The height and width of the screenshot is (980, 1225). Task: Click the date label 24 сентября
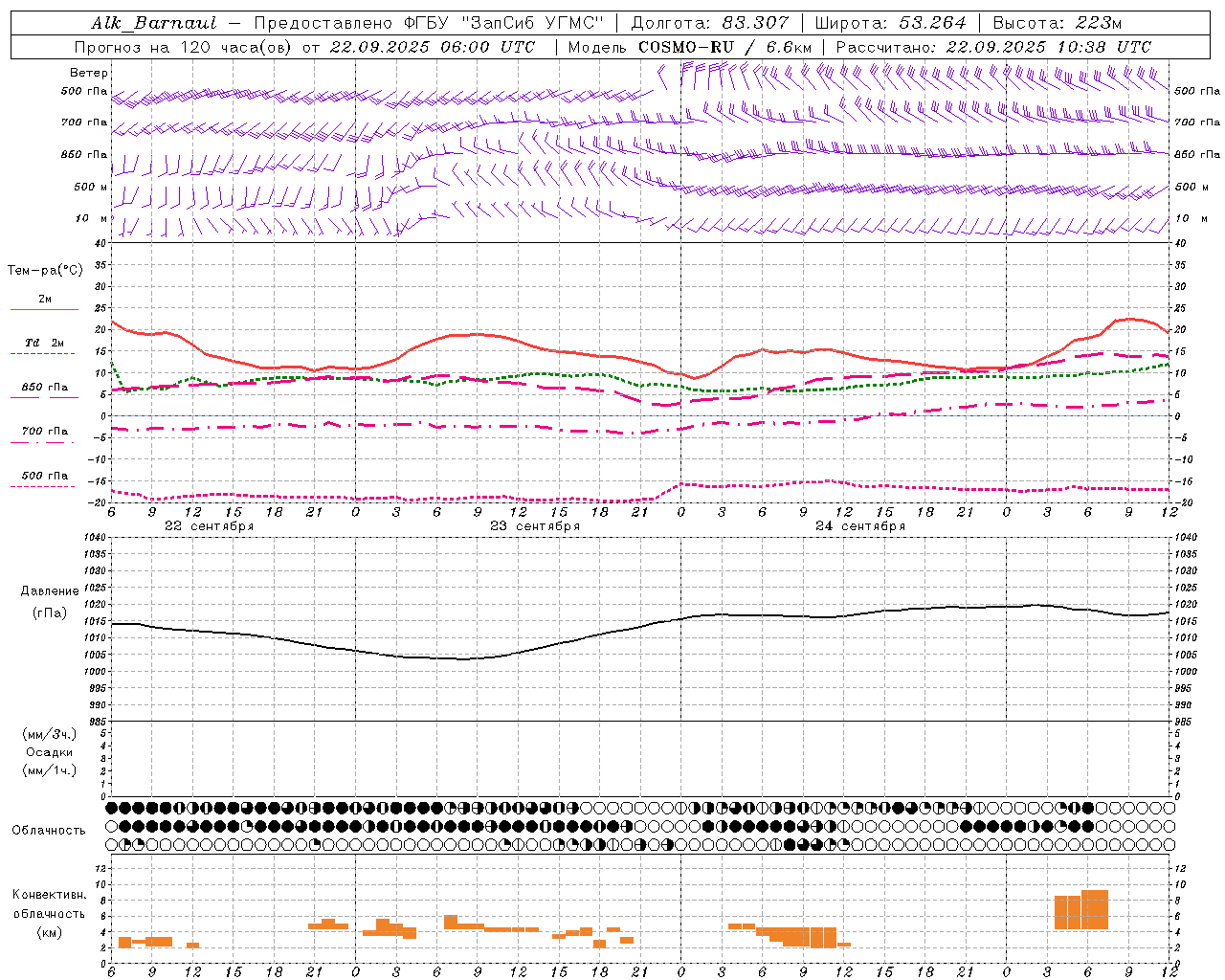pyautogui.click(x=860, y=526)
